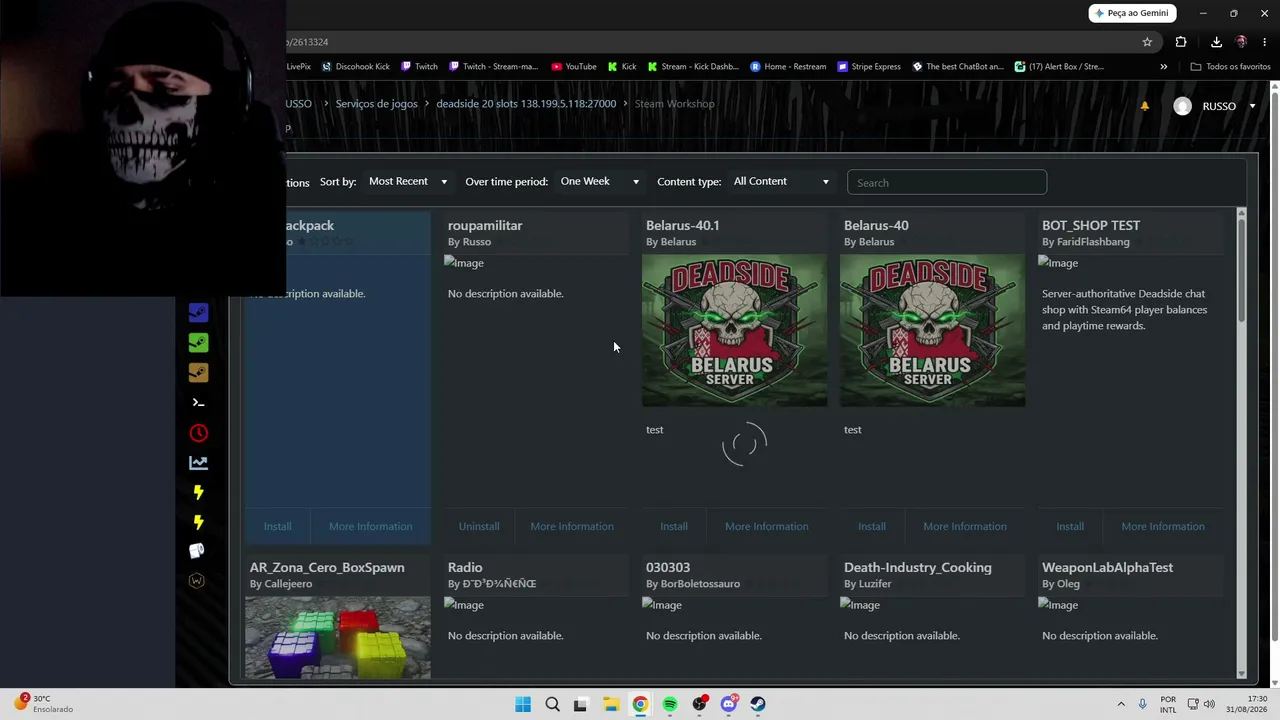Open OBS Studio from the taskbar

tap(700, 704)
